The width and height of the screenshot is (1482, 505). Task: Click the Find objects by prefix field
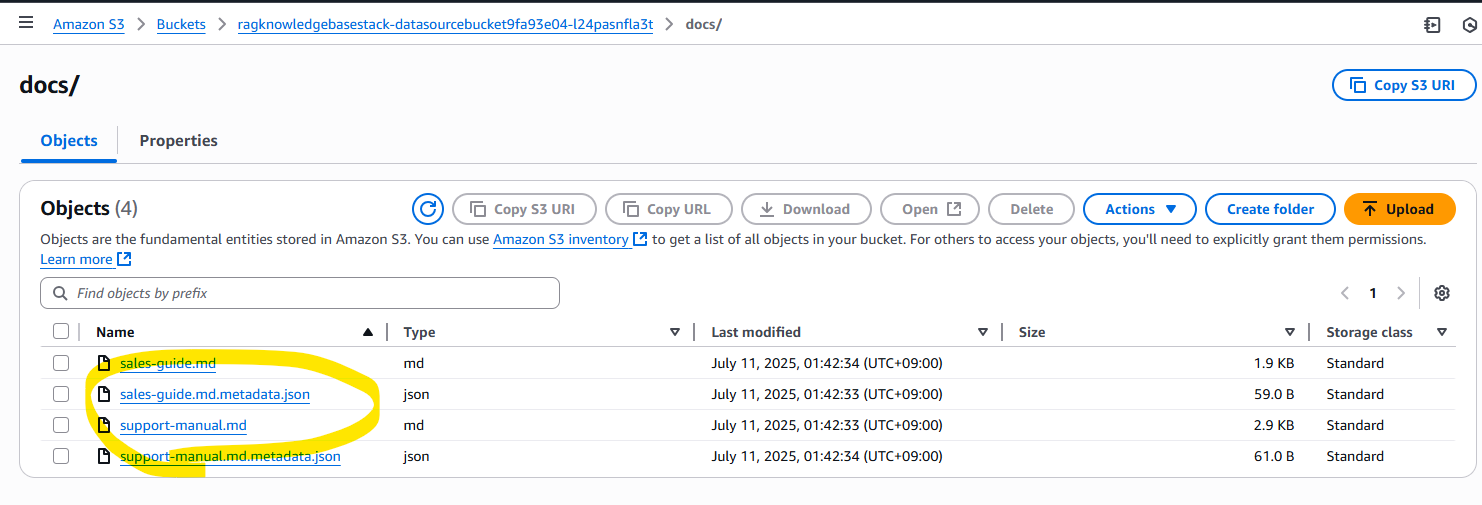coord(300,293)
